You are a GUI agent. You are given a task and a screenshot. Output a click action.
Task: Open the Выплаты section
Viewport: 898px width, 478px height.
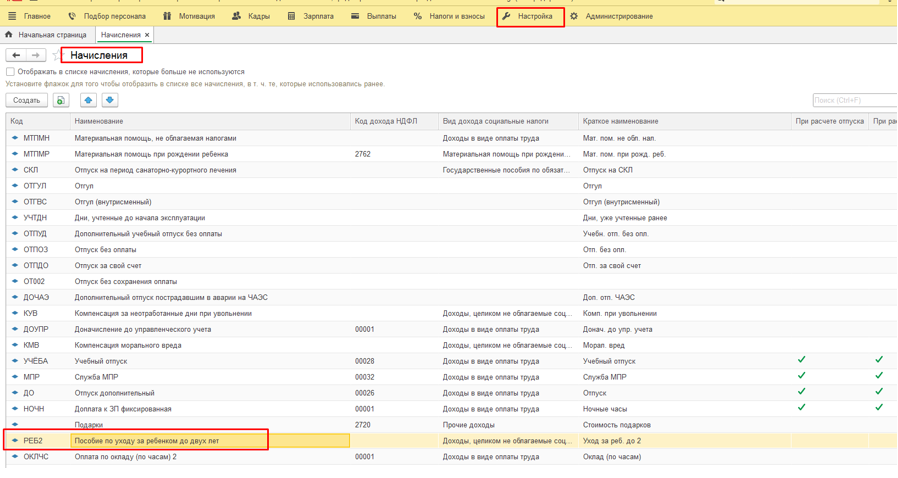click(x=373, y=16)
